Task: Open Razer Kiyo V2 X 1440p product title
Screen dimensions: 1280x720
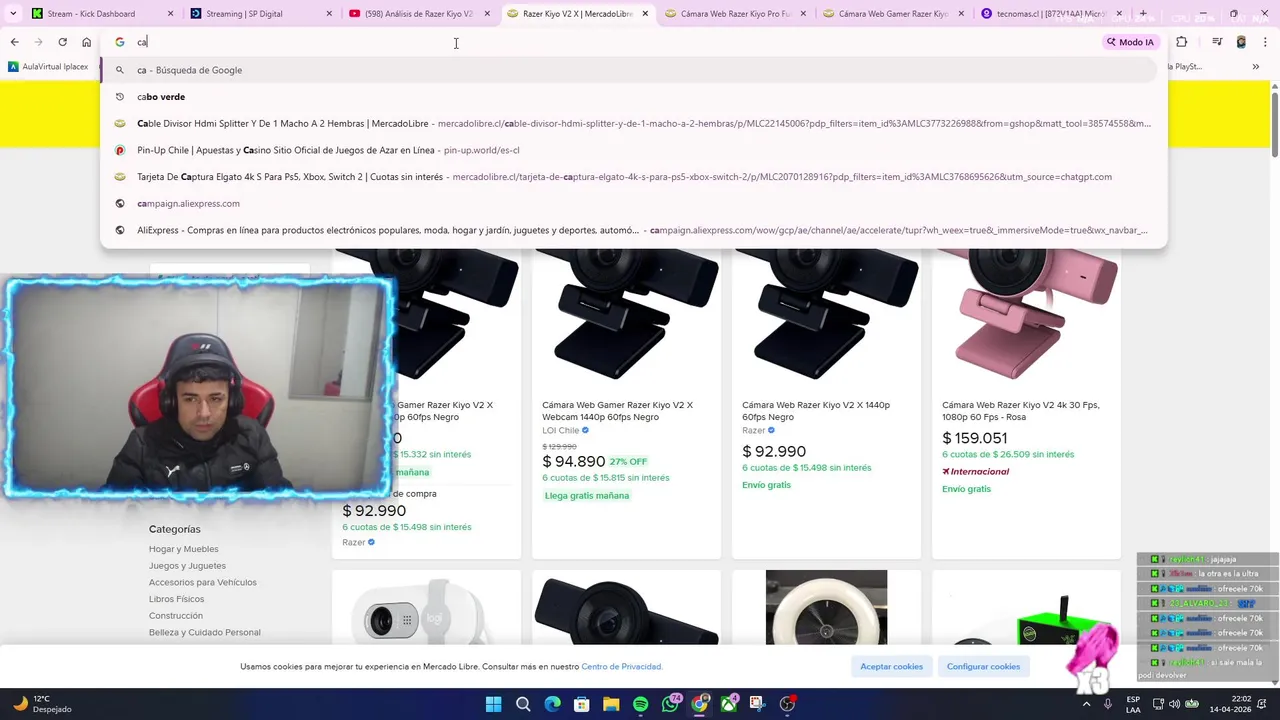Action: (x=815, y=411)
